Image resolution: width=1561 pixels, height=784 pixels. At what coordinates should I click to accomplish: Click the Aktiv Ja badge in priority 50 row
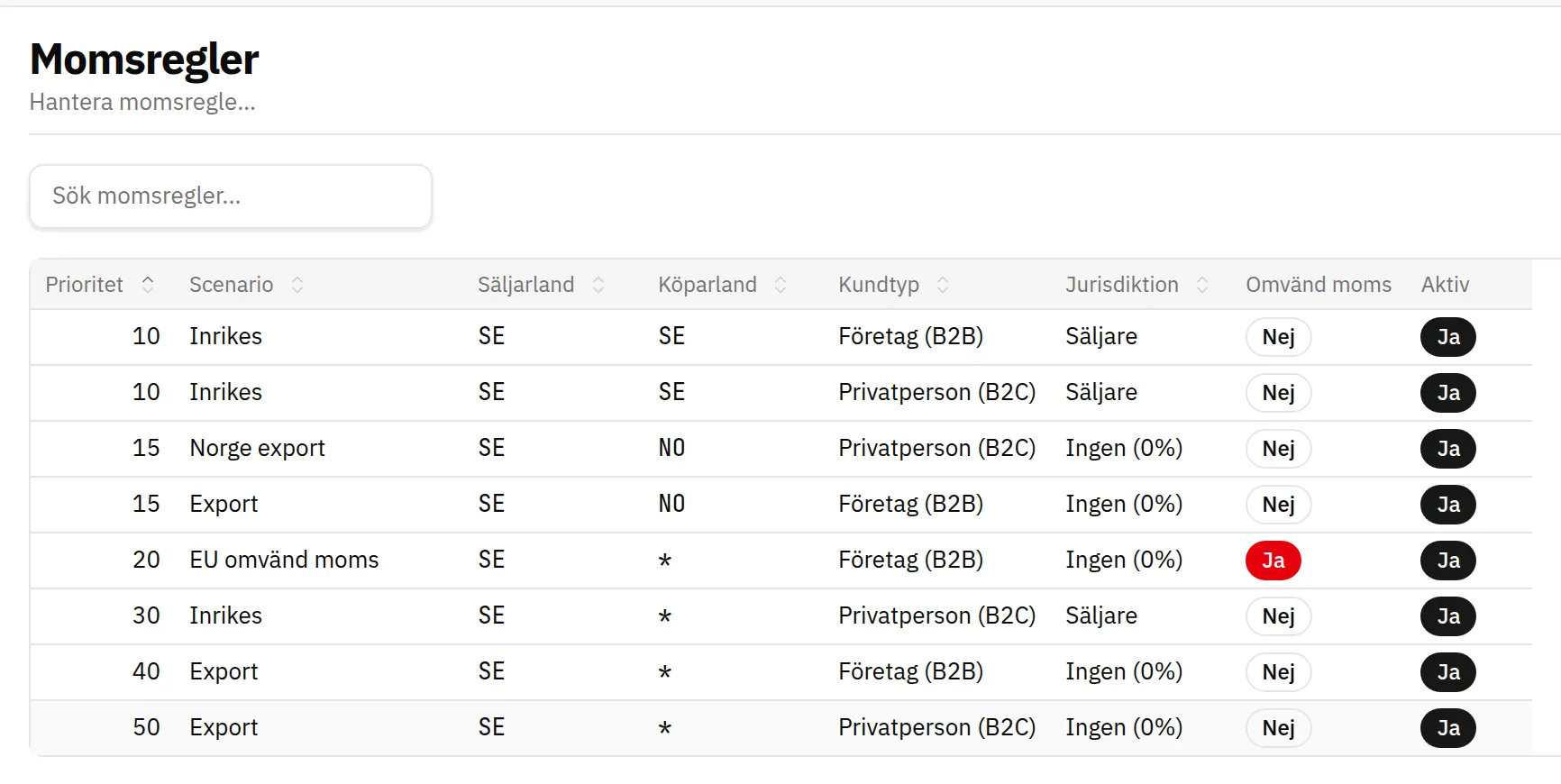pos(1447,728)
